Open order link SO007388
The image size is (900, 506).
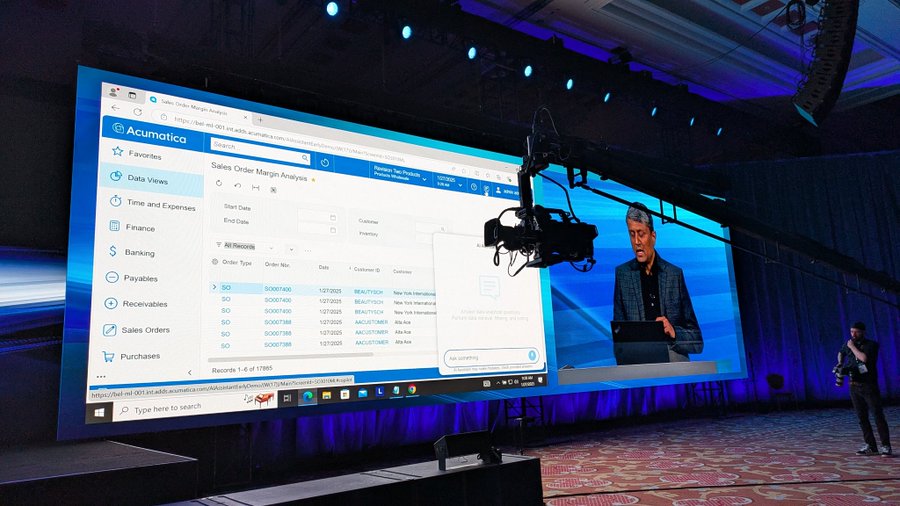tap(278, 321)
